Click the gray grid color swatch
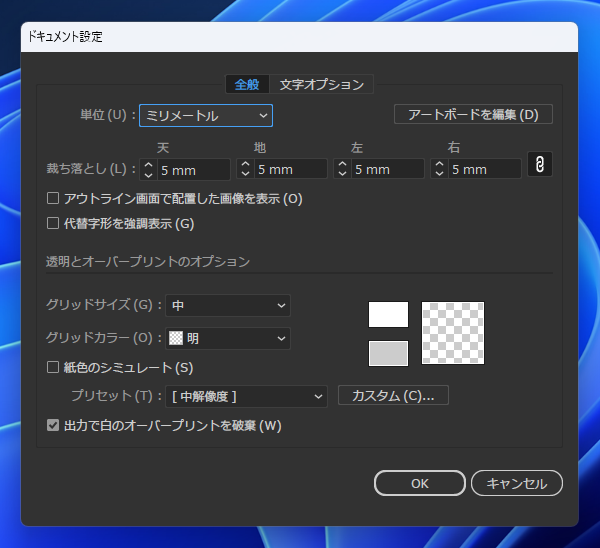 point(388,354)
